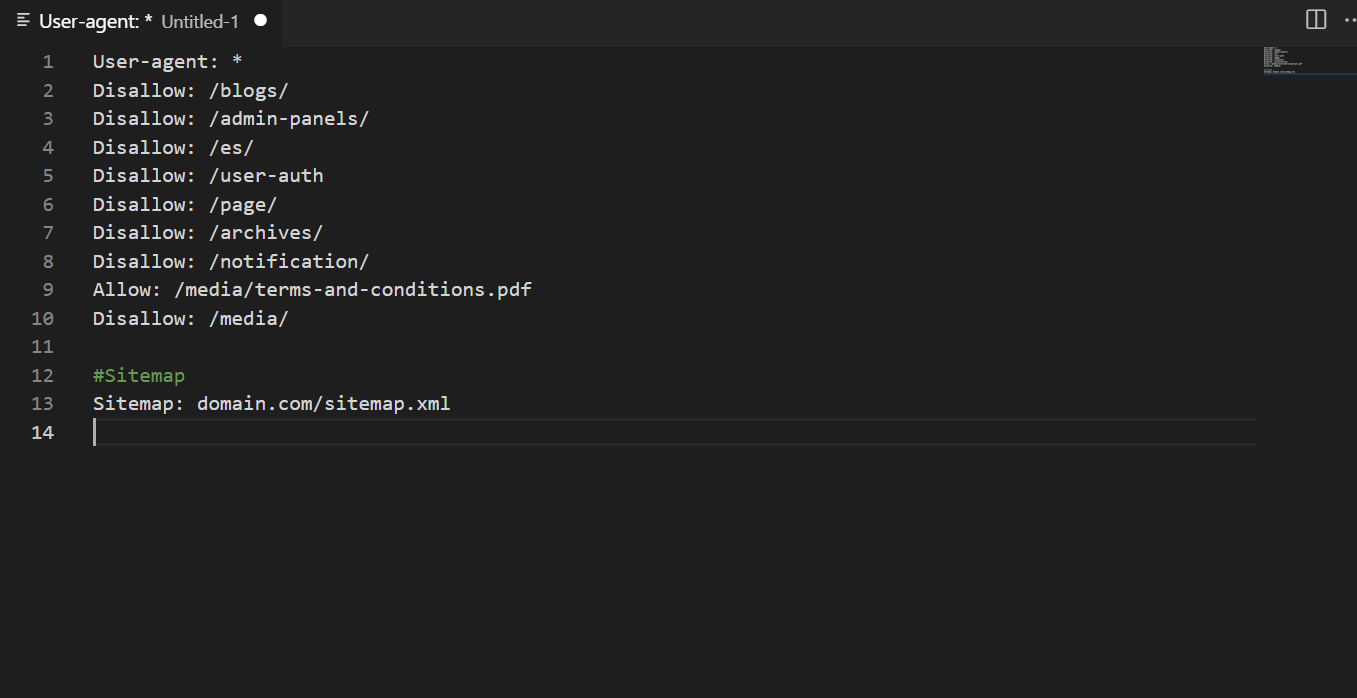This screenshot has height=698, width=1357.
Task: Select line number 9 in the gutter
Action: pyautogui.click(x=48, y=290)
